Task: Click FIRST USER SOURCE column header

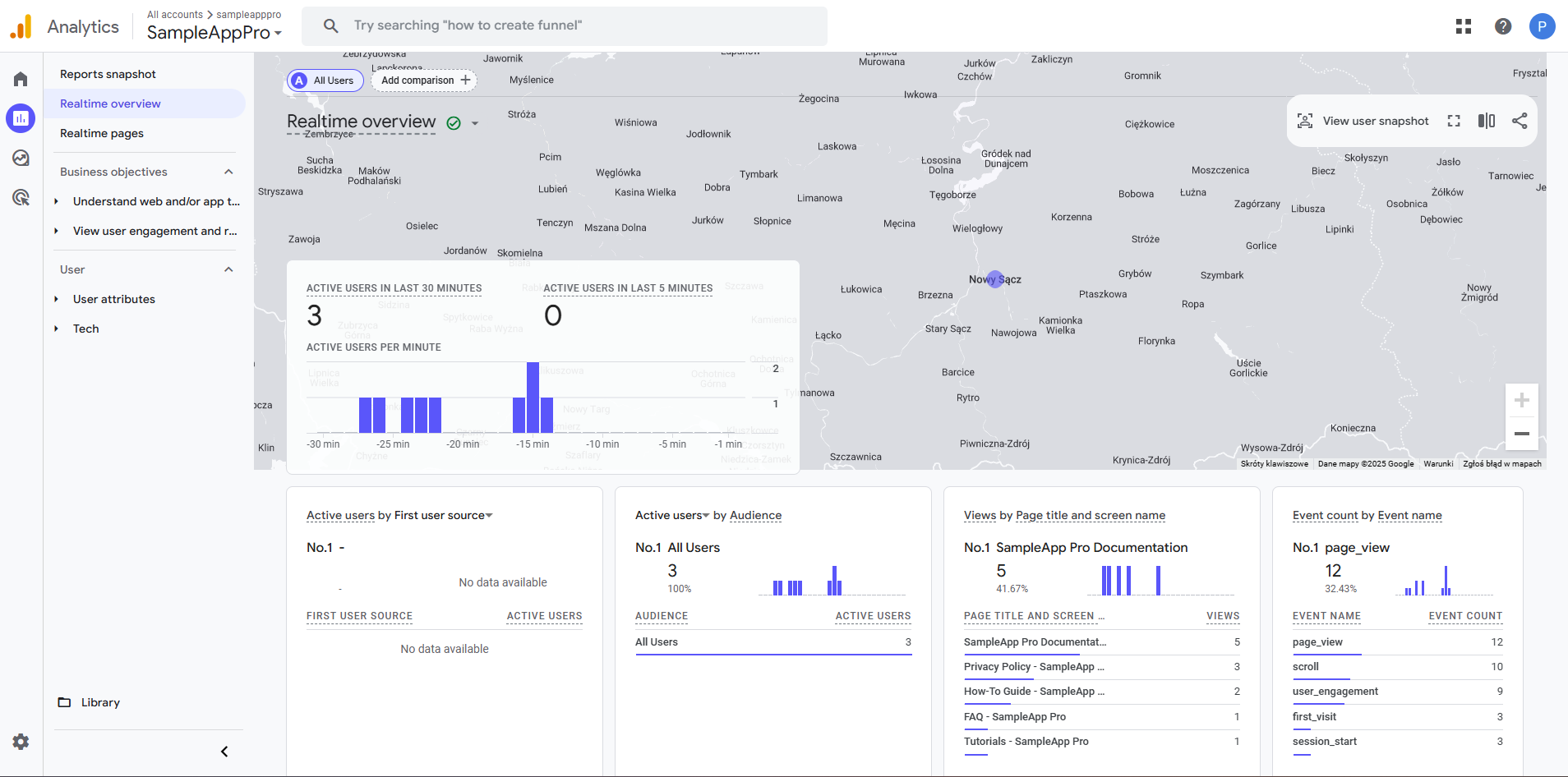Action: point(359,616)
